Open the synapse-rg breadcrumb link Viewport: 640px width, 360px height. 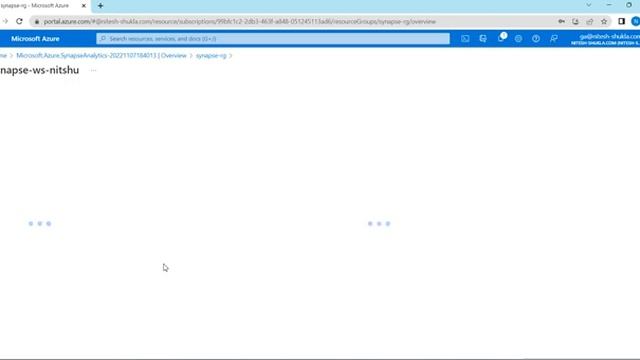pyautogui.click(x=211, y=56)
